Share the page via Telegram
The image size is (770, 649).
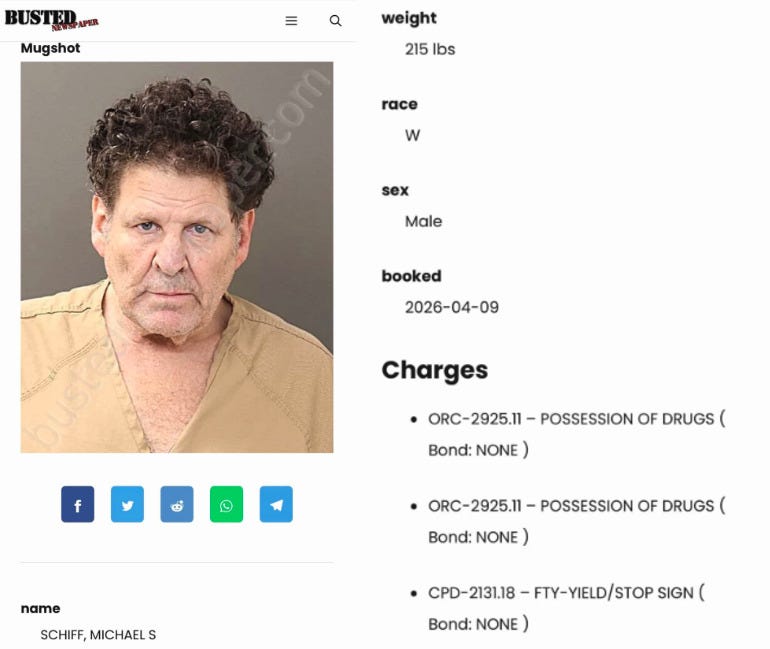(x=276, y=504)
